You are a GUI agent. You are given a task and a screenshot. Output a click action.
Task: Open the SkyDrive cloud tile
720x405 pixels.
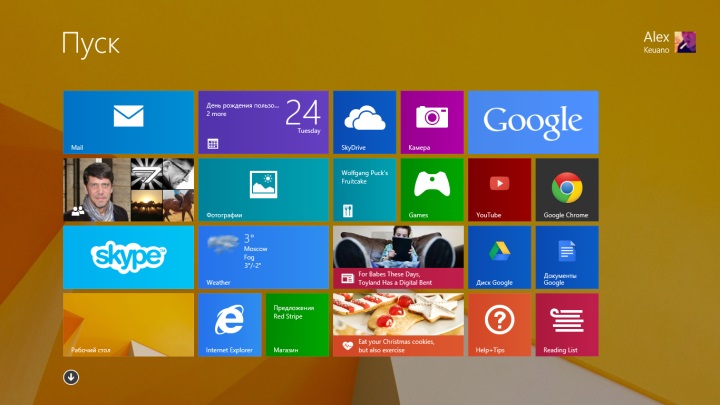(x=364, y=122)
